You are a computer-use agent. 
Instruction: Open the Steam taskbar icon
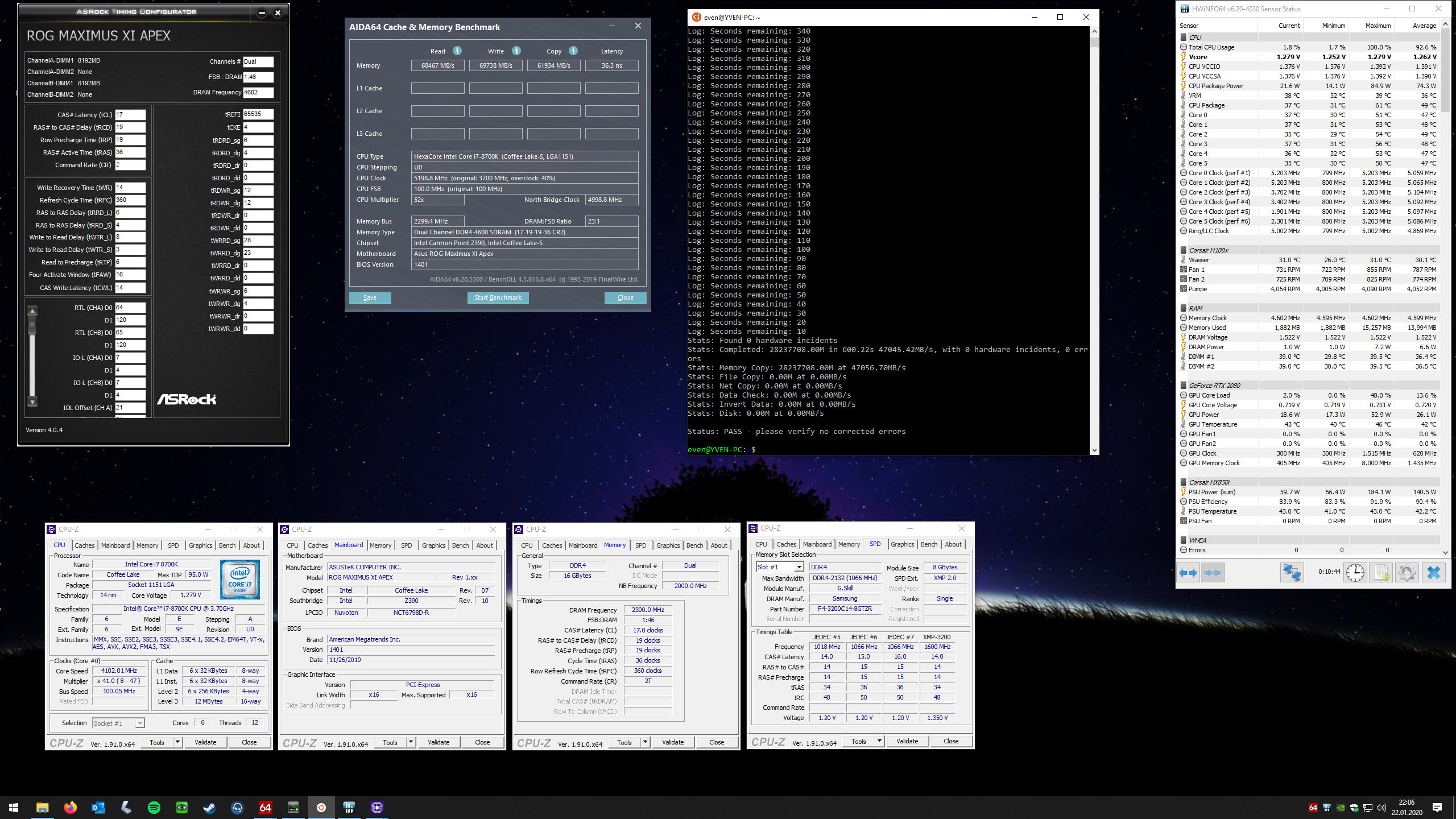[x=210, y=808]
